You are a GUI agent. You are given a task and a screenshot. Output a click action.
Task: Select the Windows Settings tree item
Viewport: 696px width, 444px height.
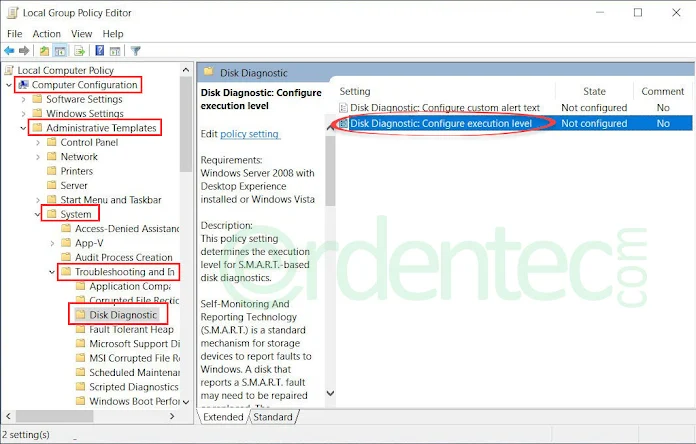(x=85, y=113)
